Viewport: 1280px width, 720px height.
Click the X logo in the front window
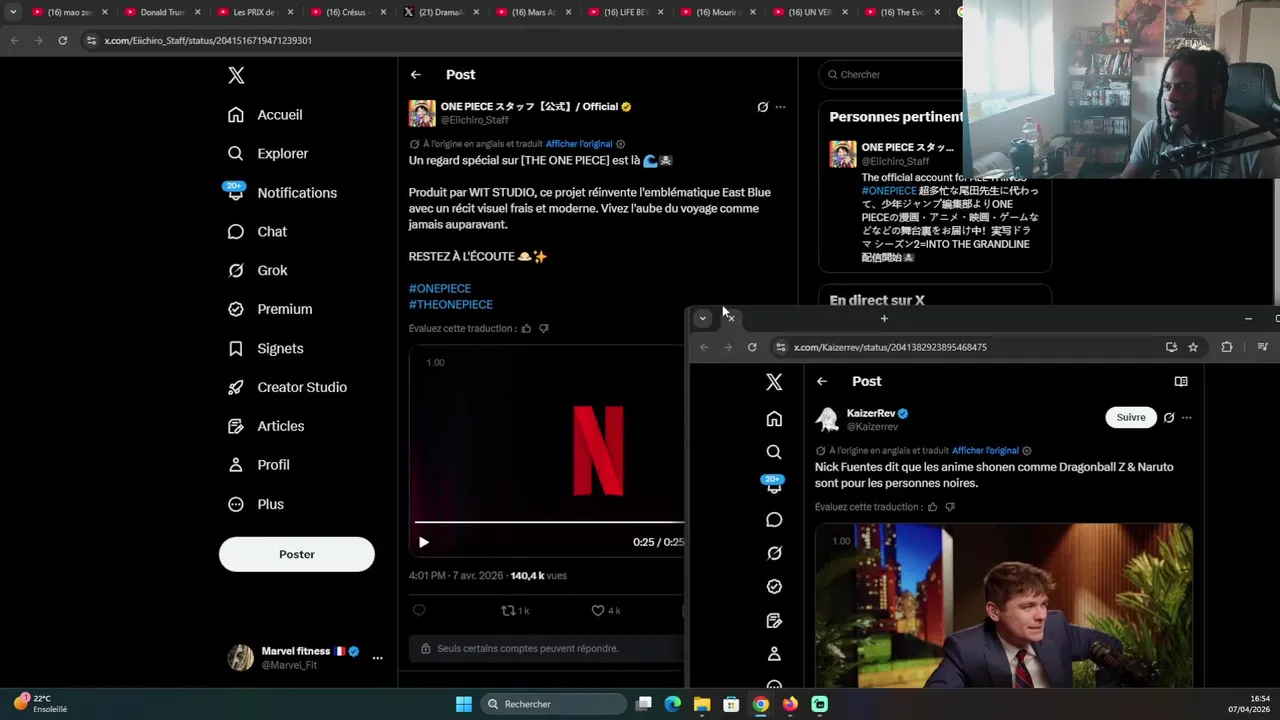coord(774,382)
